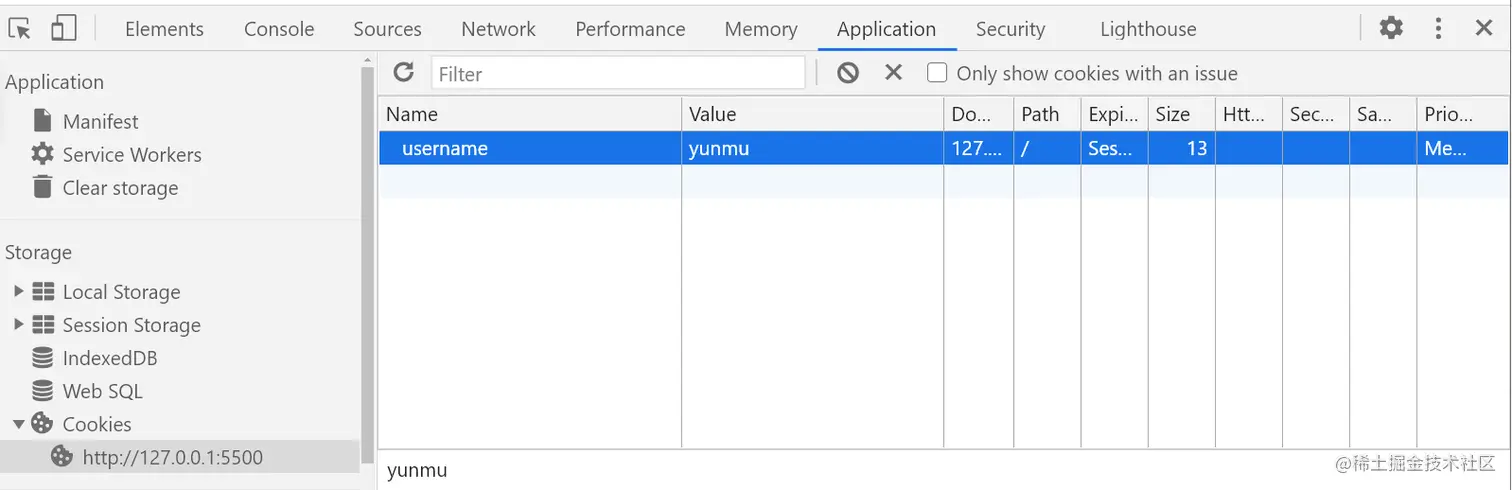Select the http://127.0.0.1:5500 cookie origin

coord(172,458)
